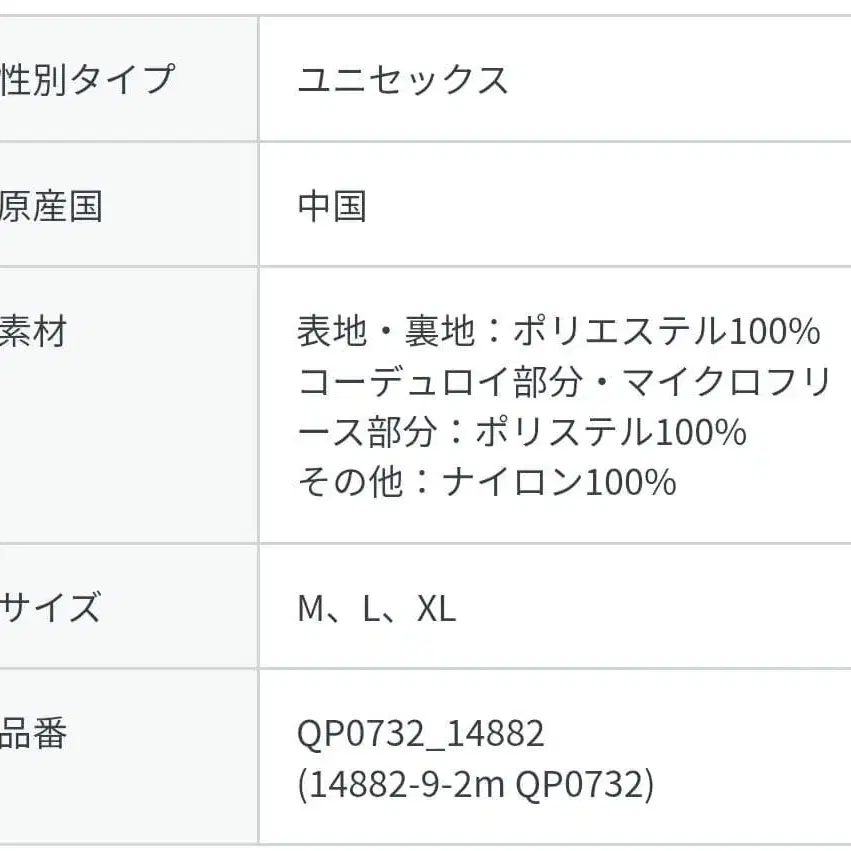This screenshot has height=851, width=851.
Task: Click the 性別タイプ row label
Action: coord(86,79)
